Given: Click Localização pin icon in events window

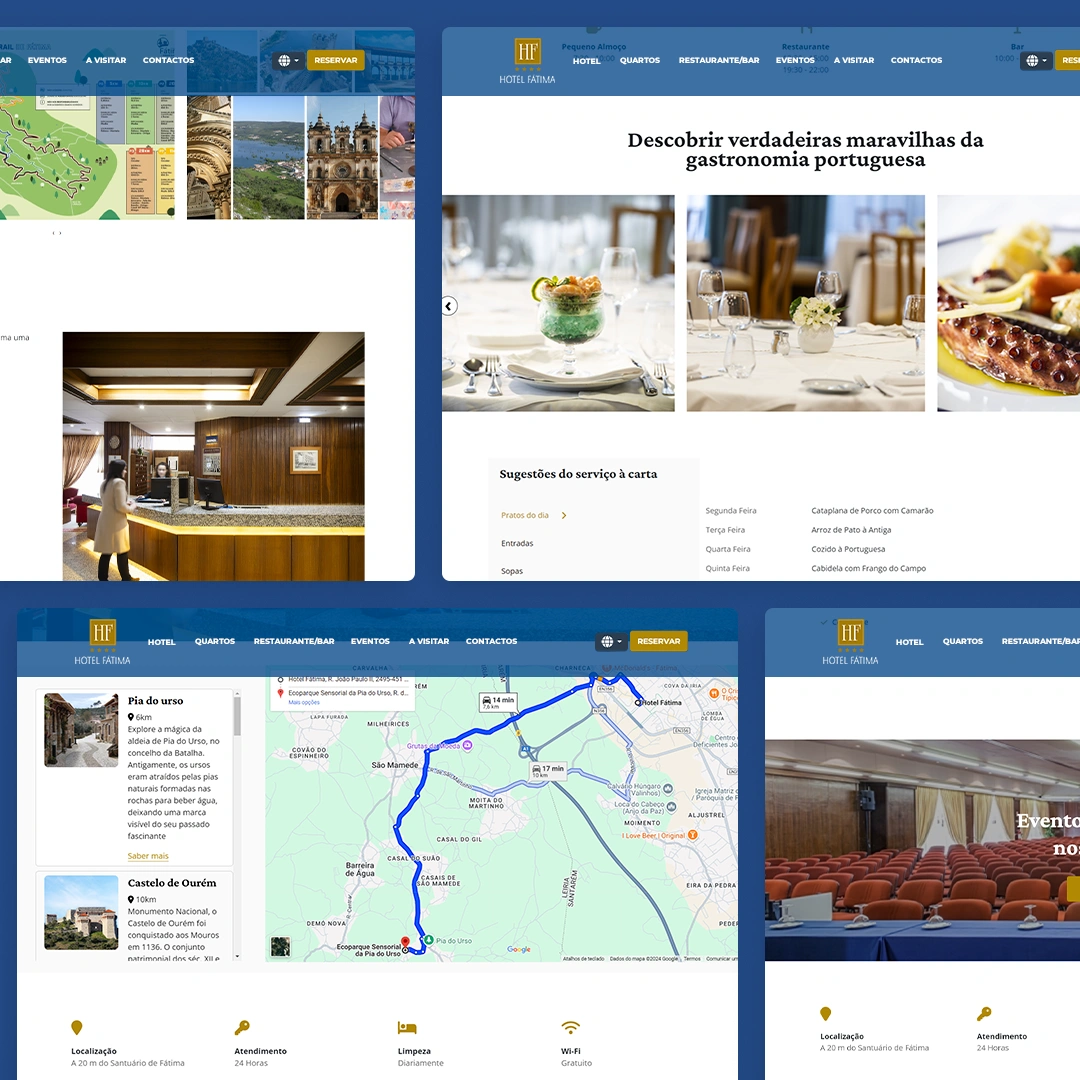Looking at the screenshot, I should [826, 1013].
